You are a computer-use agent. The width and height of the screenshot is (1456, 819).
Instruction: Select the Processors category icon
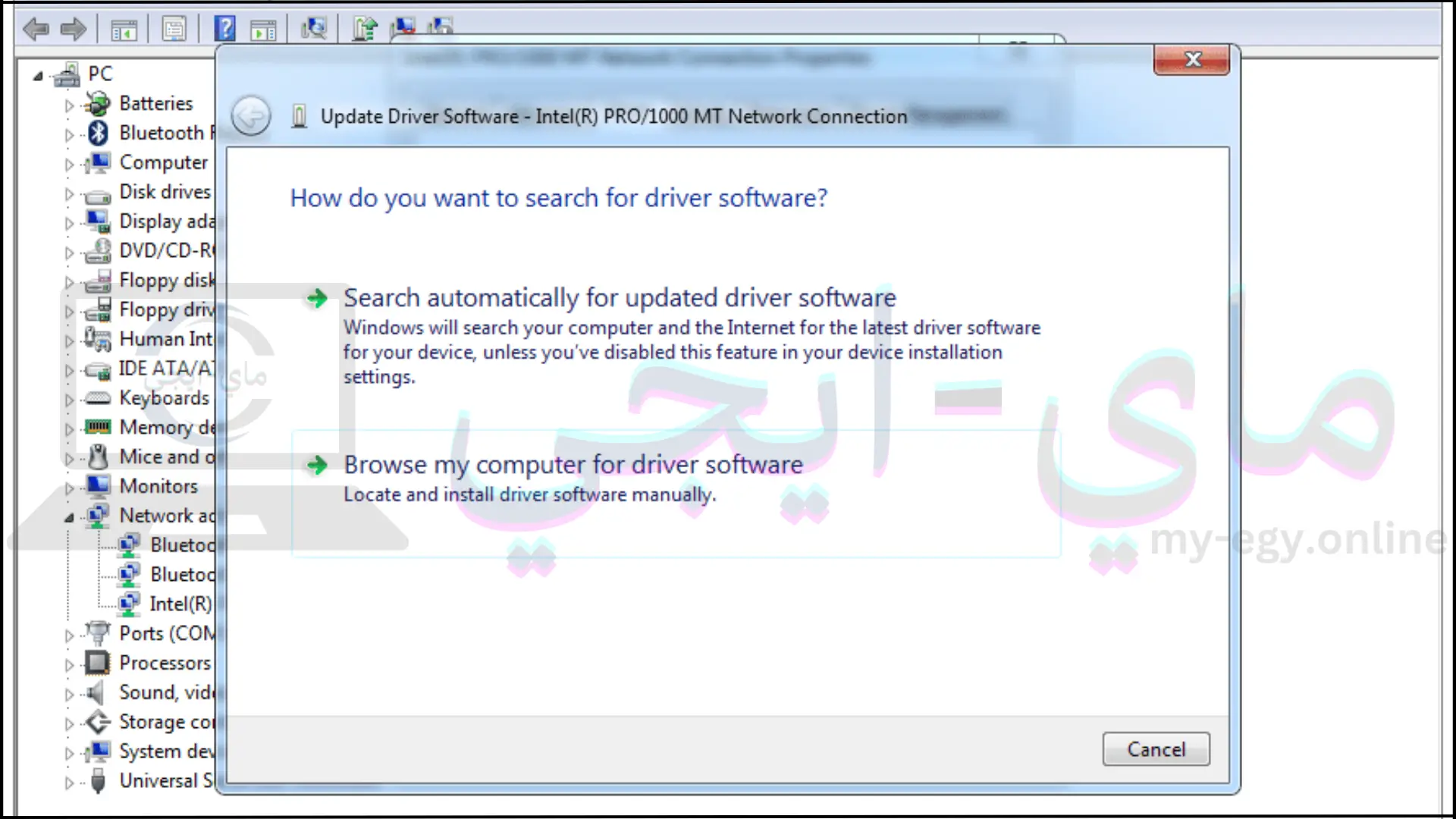tap(98, 663)
